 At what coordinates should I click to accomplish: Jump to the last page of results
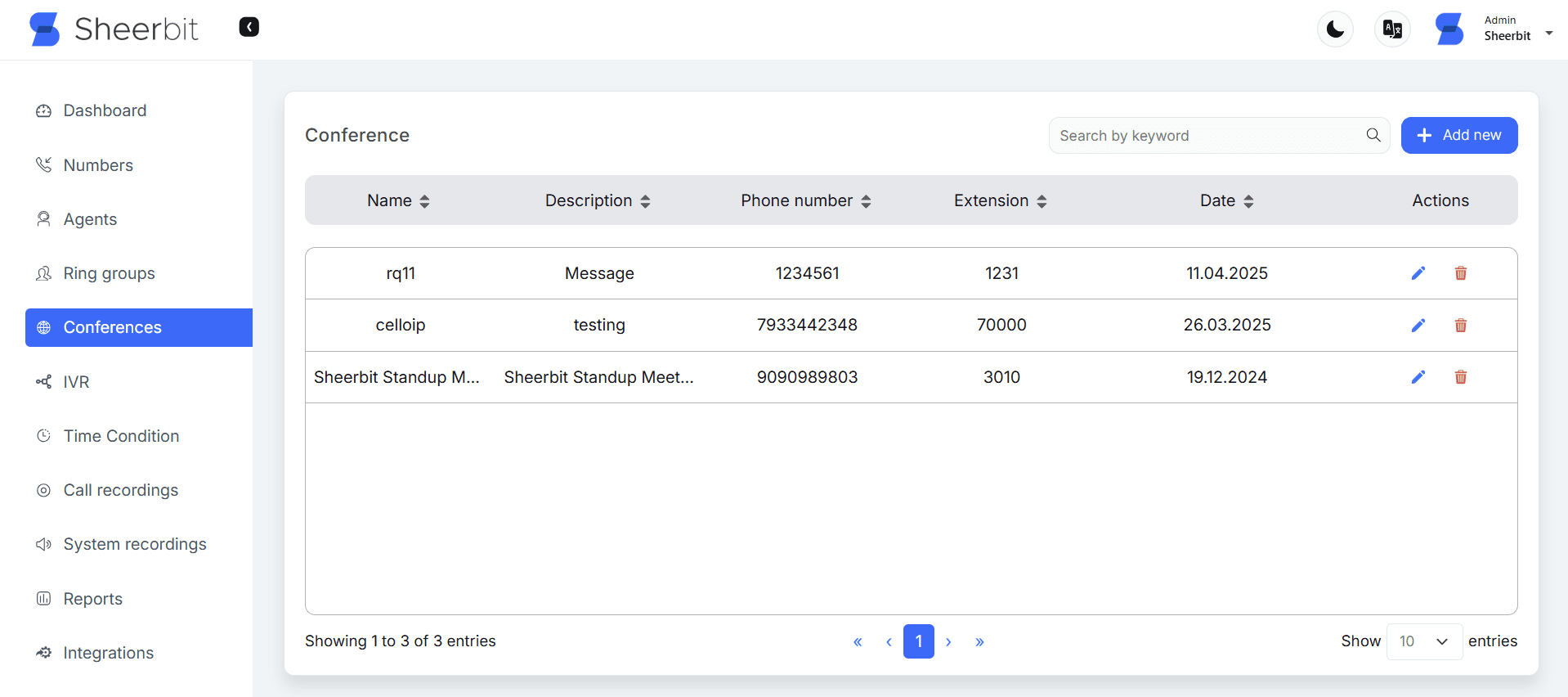coord(979,642)
